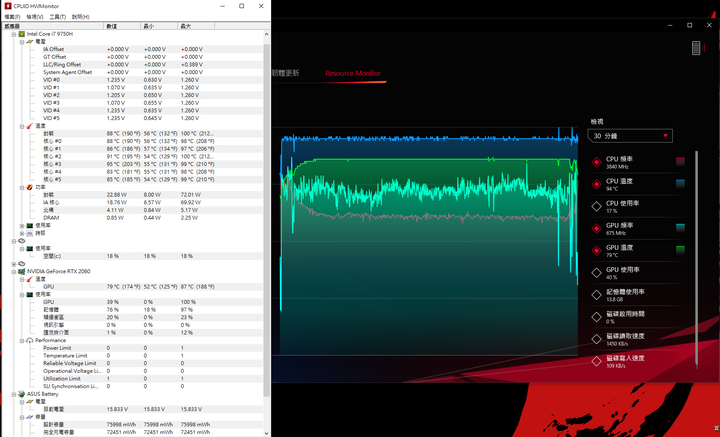Click the HWMonitor scrollbar down arrow
The width and height of the screenshot is (720, 437).
click(x=267, y=433)
